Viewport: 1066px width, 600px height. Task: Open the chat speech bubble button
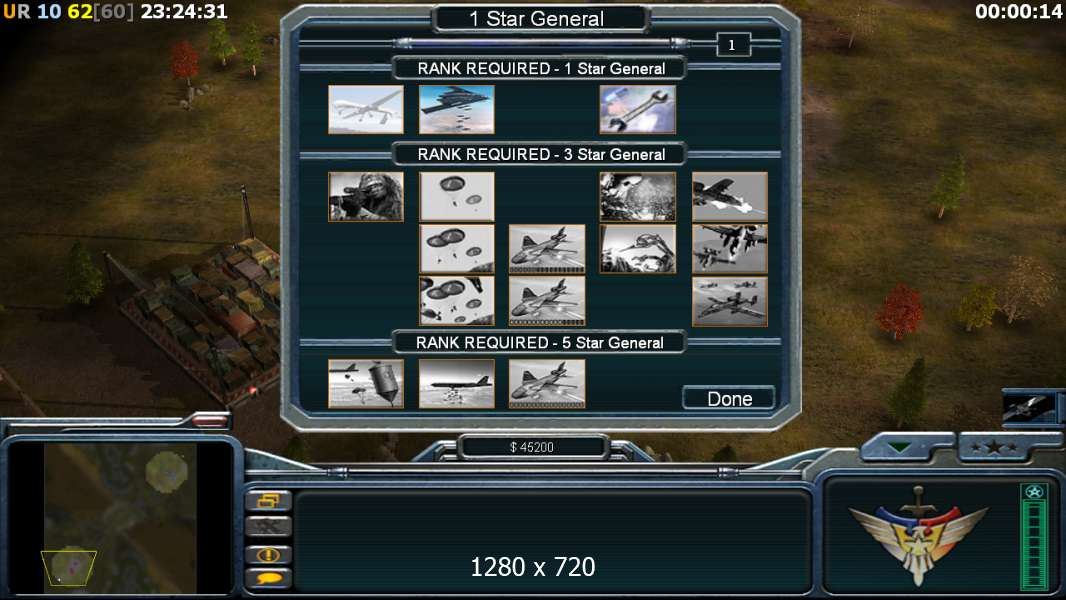268,578
